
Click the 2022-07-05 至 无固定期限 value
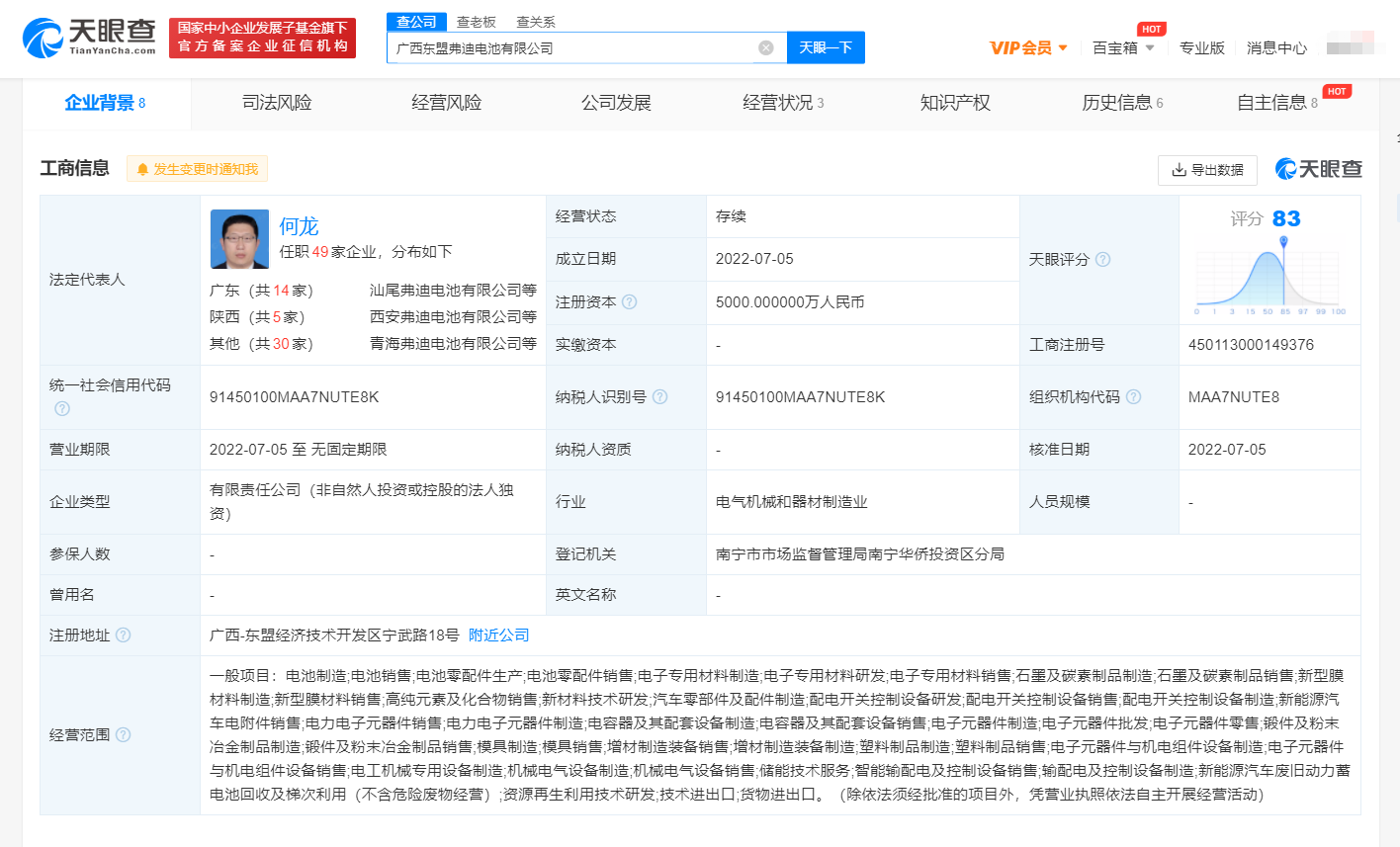click(x=298, y=450)
